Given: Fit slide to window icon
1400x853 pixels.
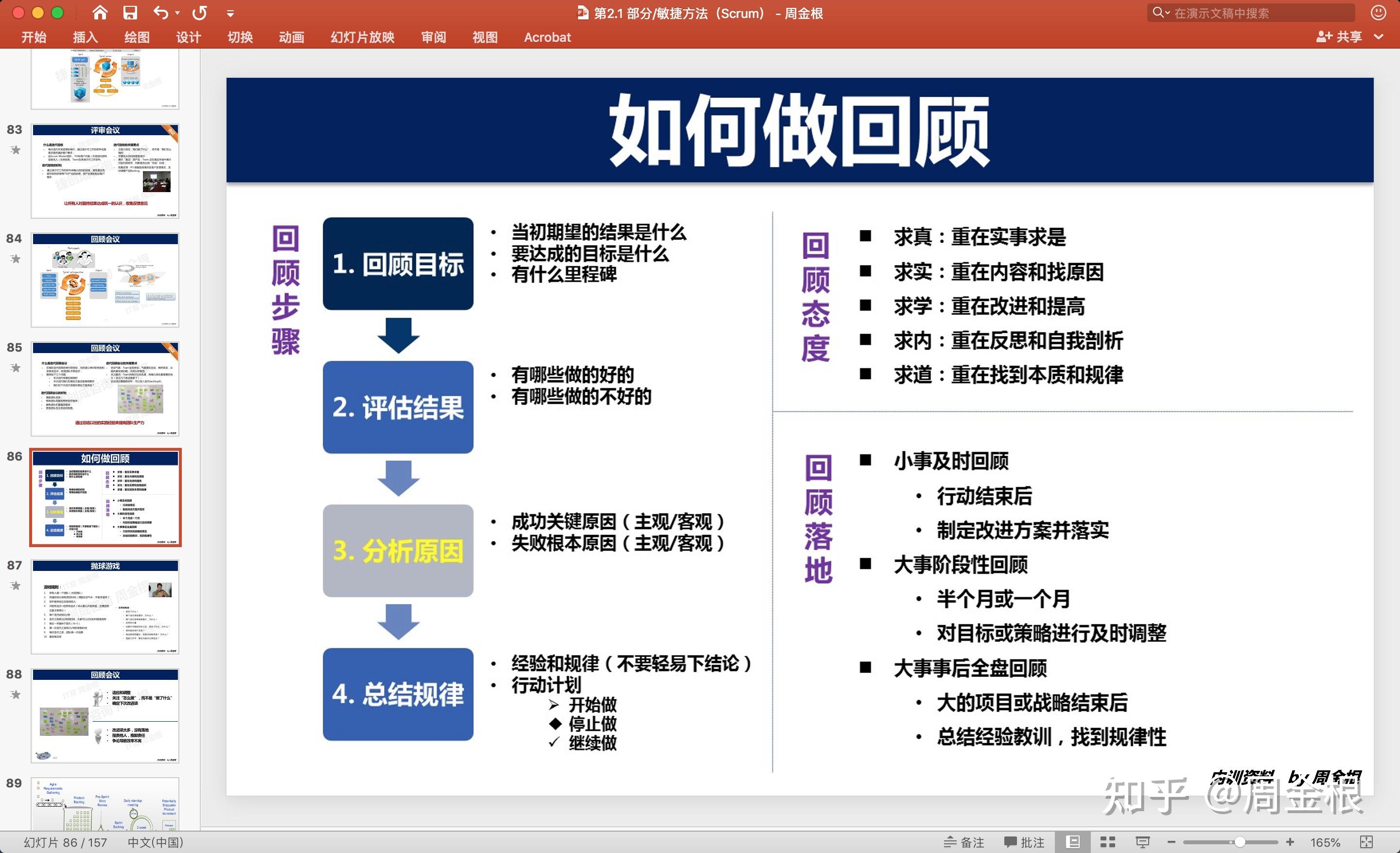Looking at the screenshot, I should [1366, 842].
